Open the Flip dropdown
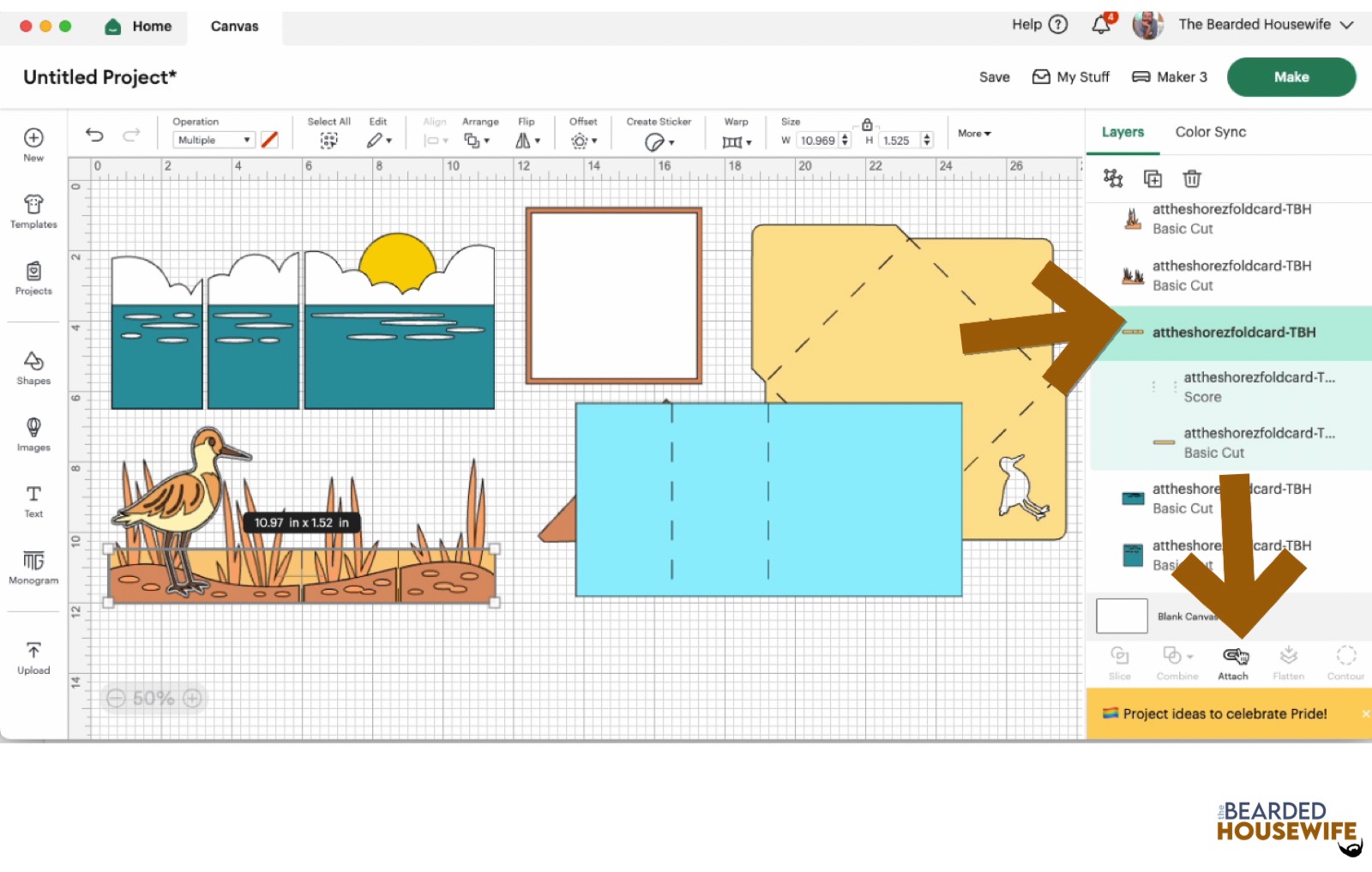1372x872 pixels. click(x=527, y=140)
